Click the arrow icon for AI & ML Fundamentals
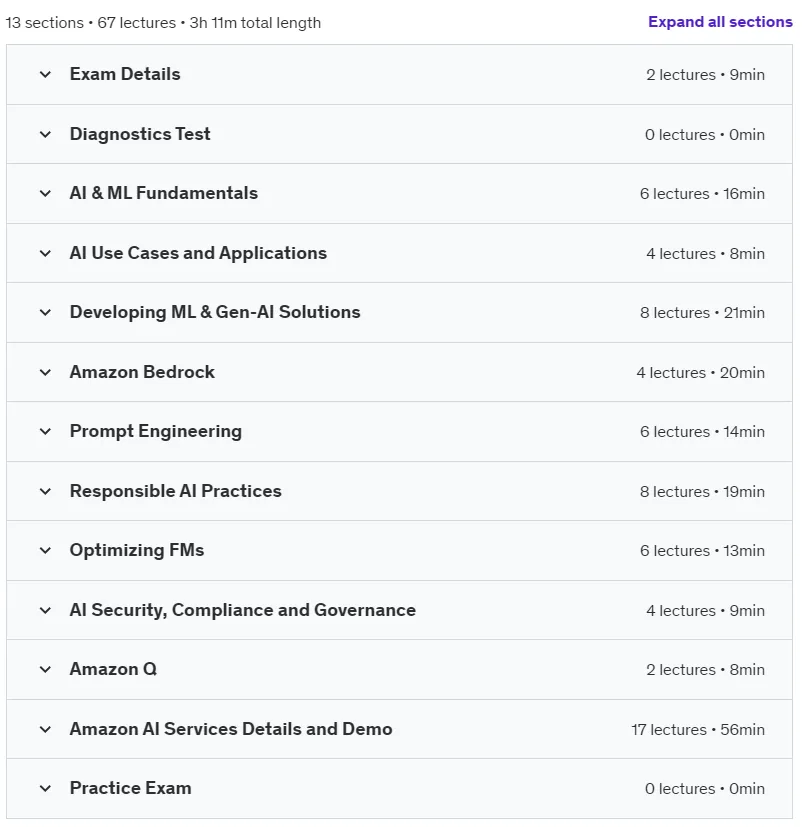The width and height of the screenshot is (802, 827). [45, 194]
